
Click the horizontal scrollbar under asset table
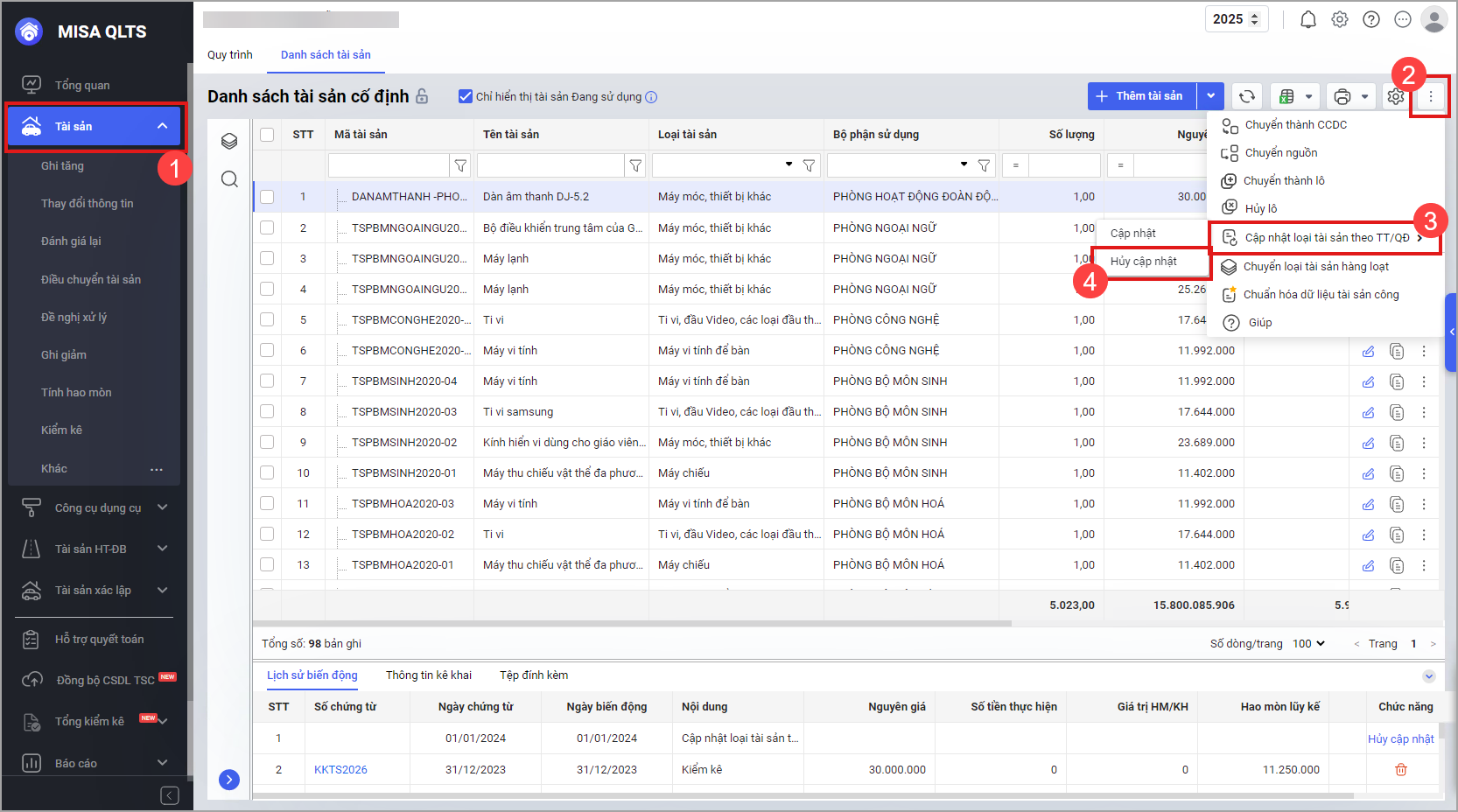(x=630, y=624)
